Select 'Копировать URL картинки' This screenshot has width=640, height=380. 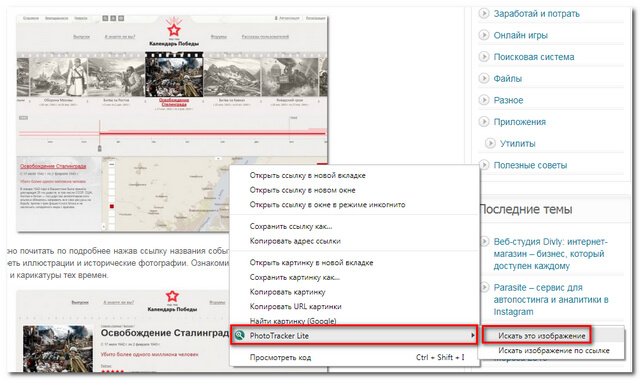(x=296, y=307)
